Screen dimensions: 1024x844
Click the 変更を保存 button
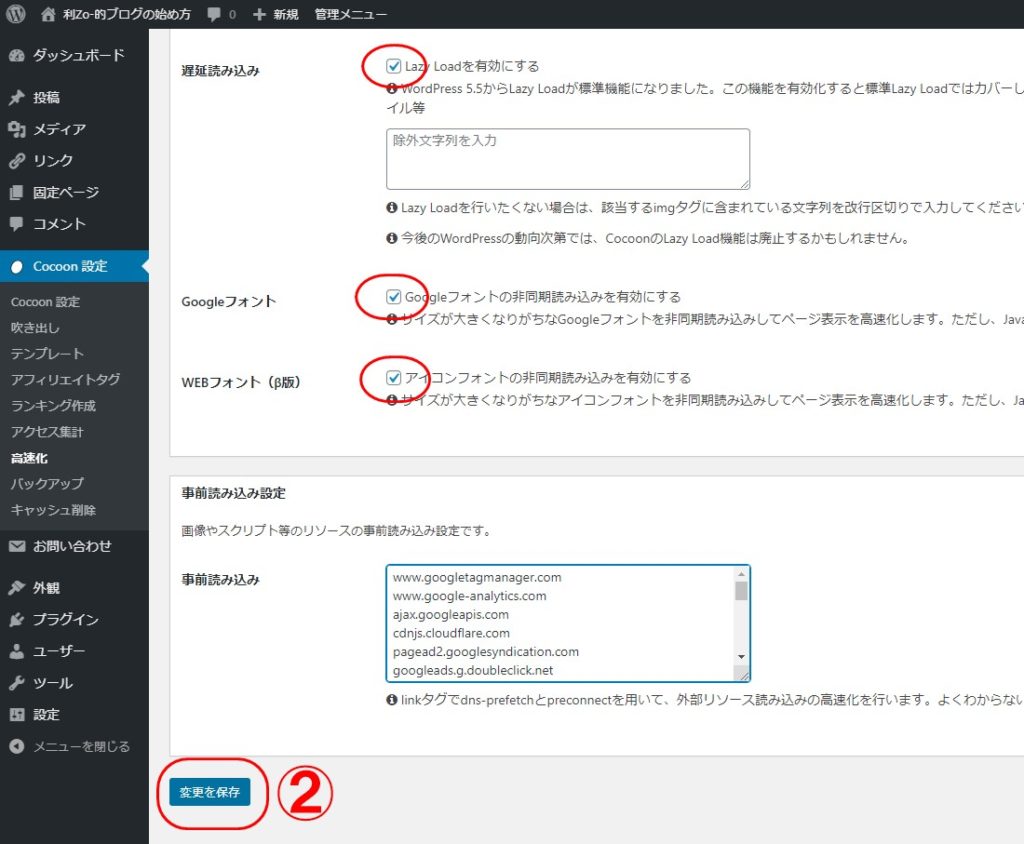209,791
